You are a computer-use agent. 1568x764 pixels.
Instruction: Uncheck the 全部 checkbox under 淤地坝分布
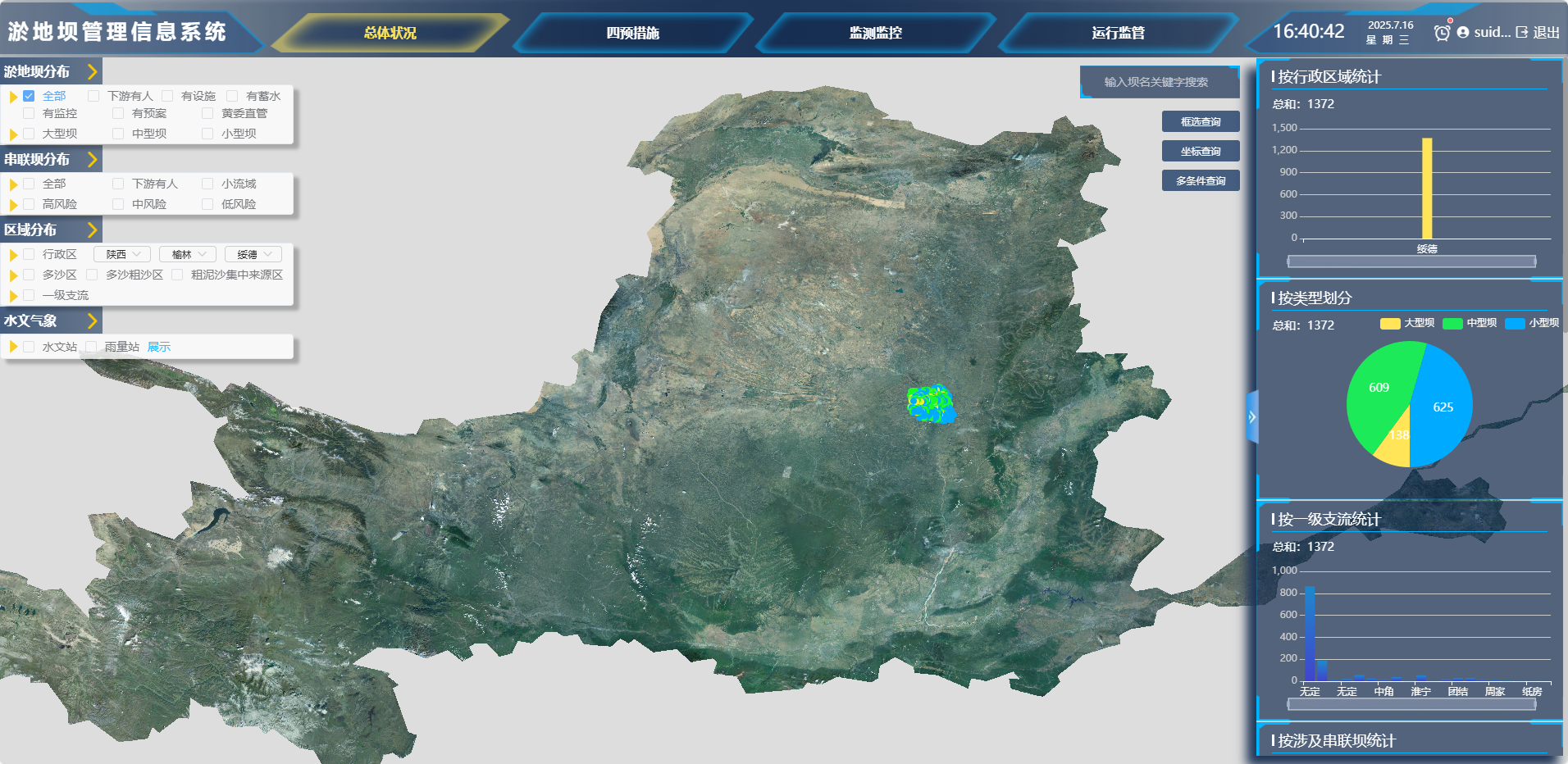pyautogui.click(x=29, y=96)
